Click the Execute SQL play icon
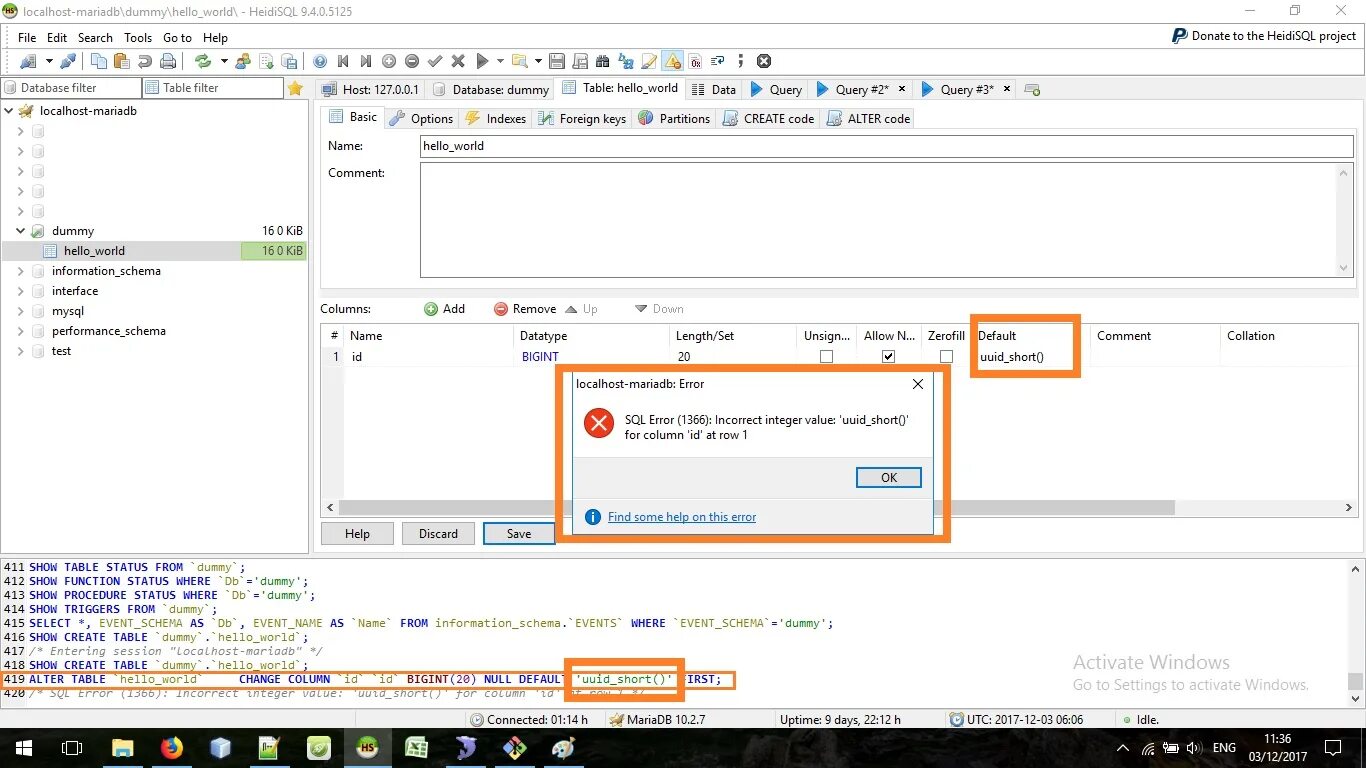1366x768 pixels. click(482, 61)
